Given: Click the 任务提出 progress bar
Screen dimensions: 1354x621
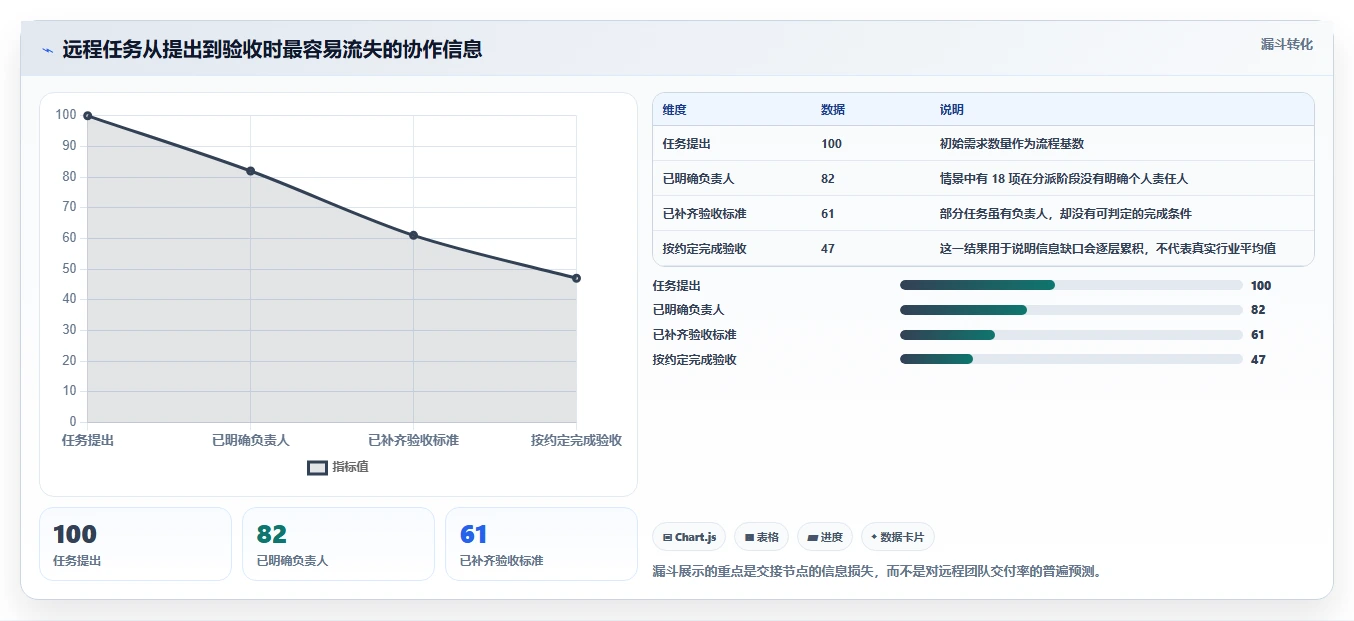Looking at the screenshot, I should click(1071, 285).
